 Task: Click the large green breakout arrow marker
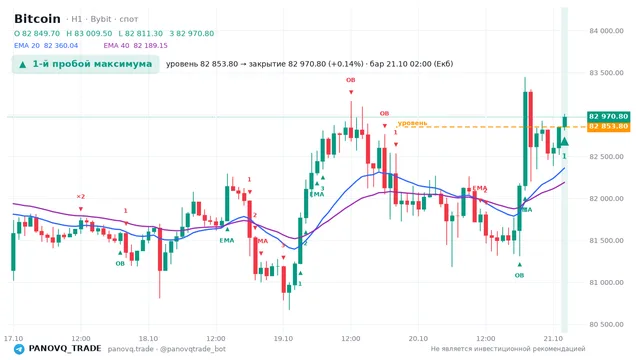564,142
